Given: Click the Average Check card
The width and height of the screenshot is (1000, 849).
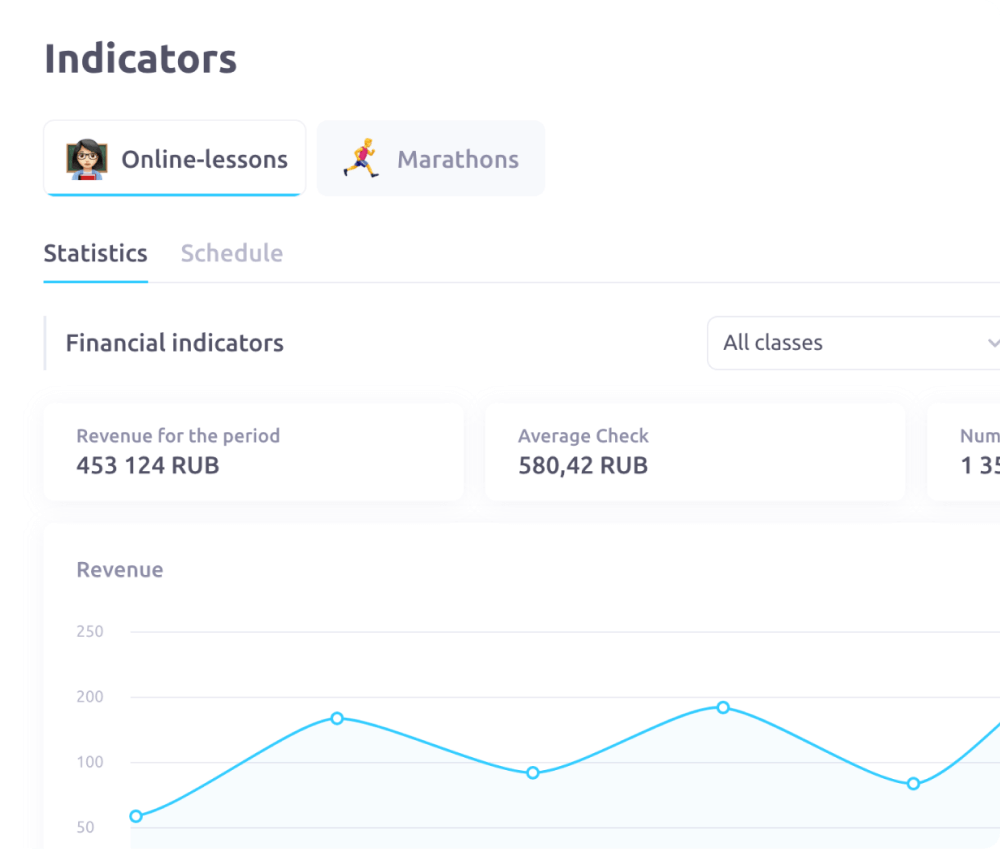Looking at the screenshot, I should pyautogui.click(x=695, y=452).
